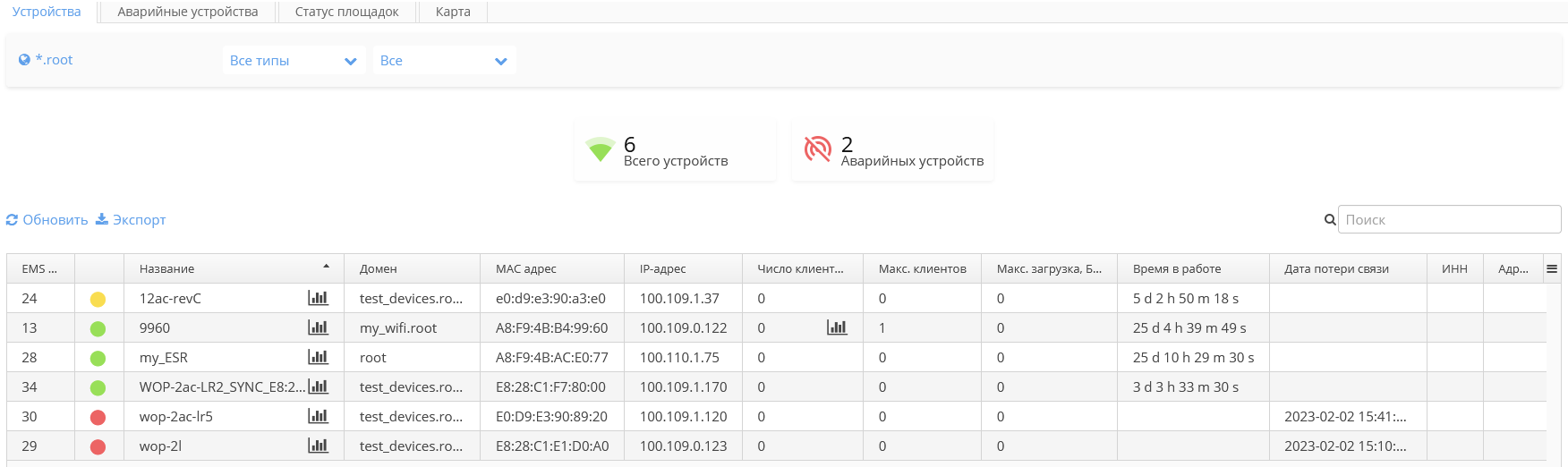Go to 'Статус площадок' tab
The height and width of the screenshot is (467, 1568).
346,12
